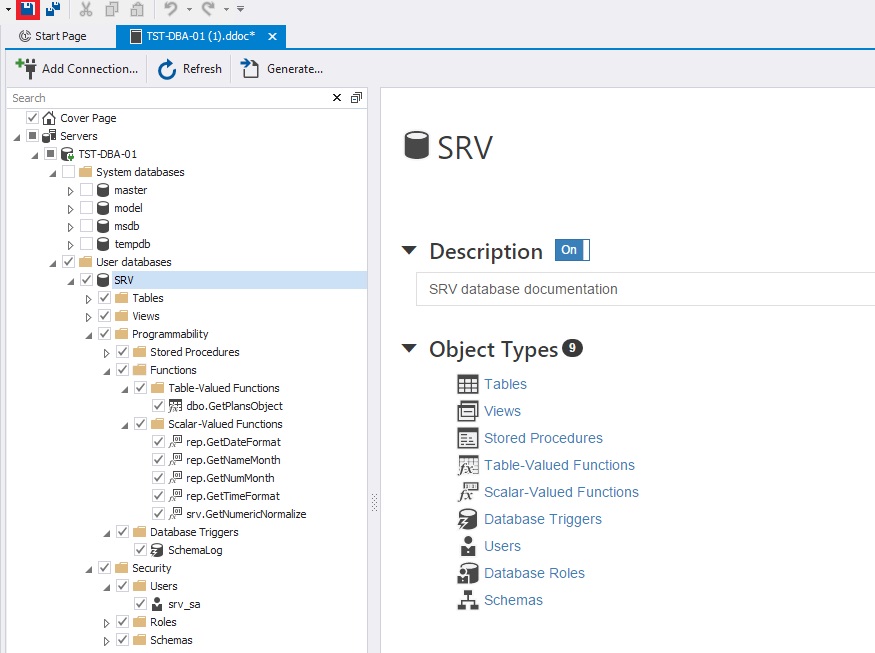This screenshot has height=653, width=875.
Task: Click the Save icon in the toolbar
Action: 28,9
